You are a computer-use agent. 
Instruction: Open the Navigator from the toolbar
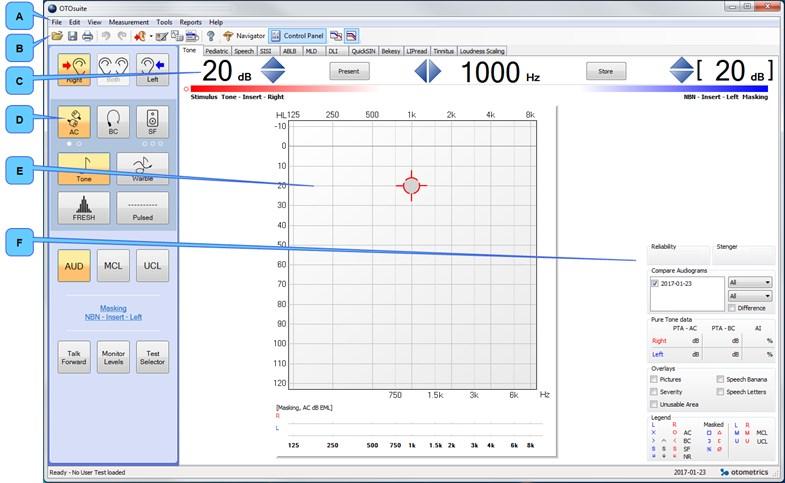coord(244,36)
